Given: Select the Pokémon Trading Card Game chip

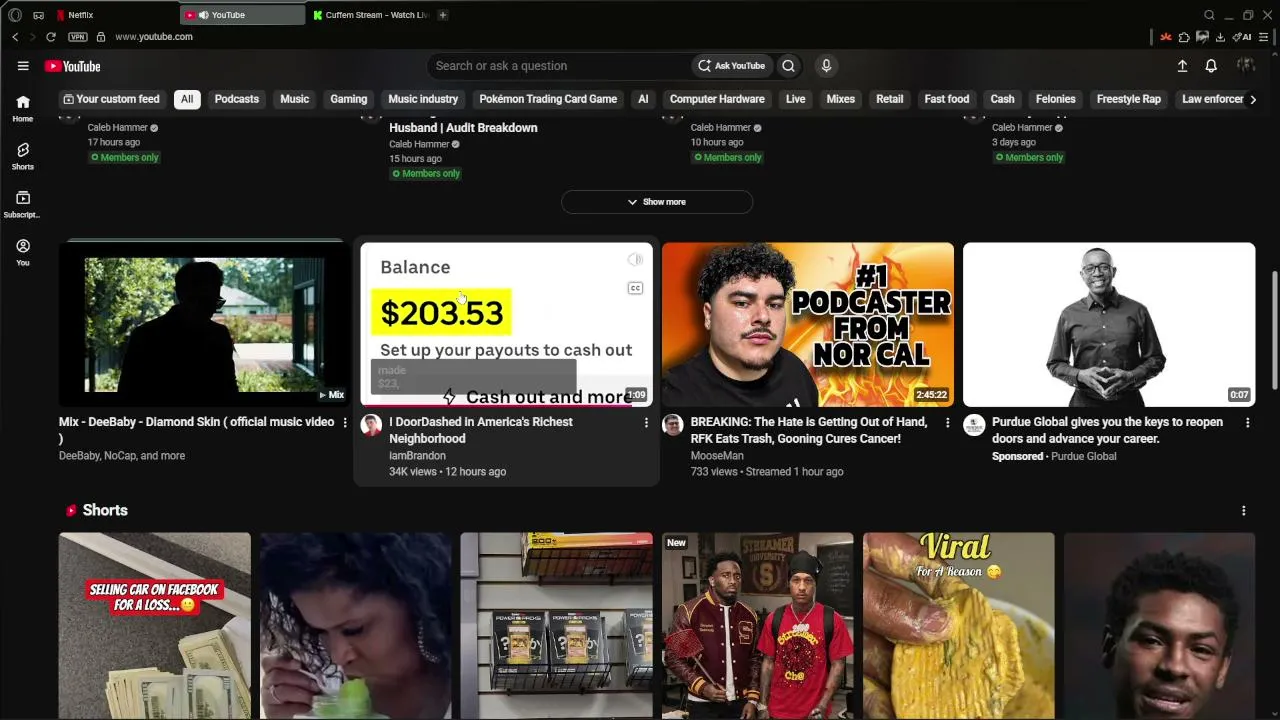Looking at the screenshot, I should [548, 99].
